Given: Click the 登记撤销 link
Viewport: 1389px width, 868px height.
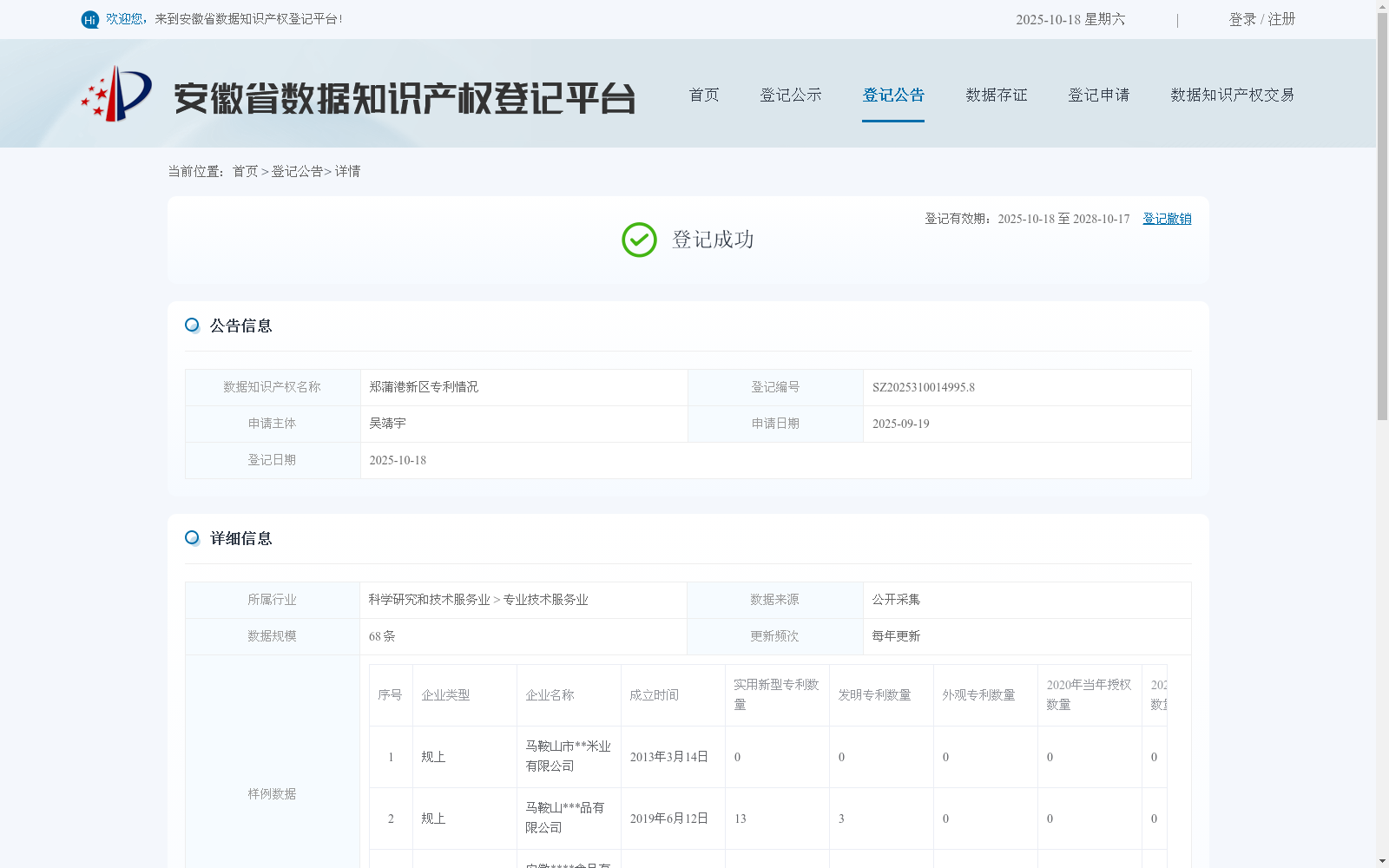Looking at the screenshot, I should click(1167, 219).
